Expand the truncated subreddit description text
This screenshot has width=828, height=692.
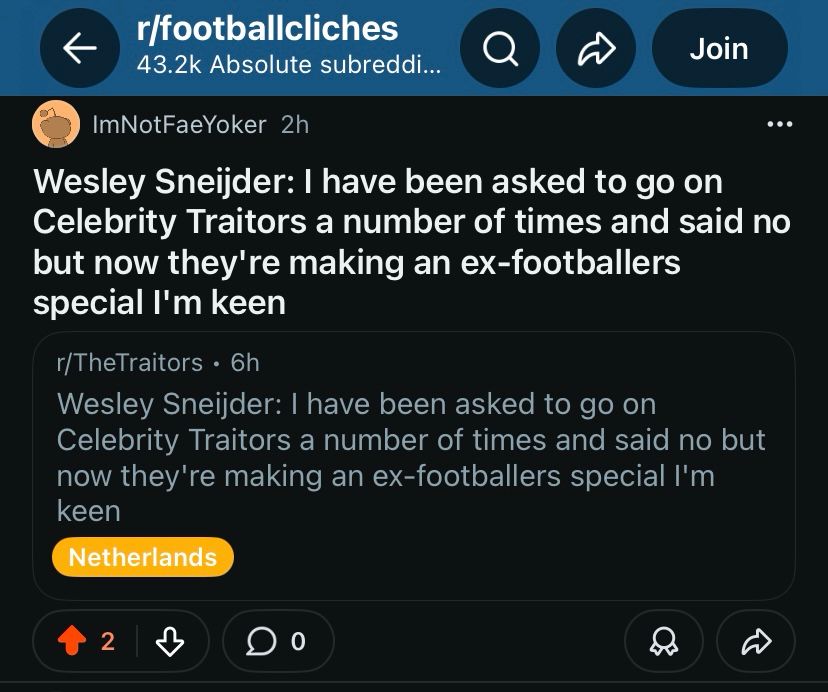coord(289,65)
